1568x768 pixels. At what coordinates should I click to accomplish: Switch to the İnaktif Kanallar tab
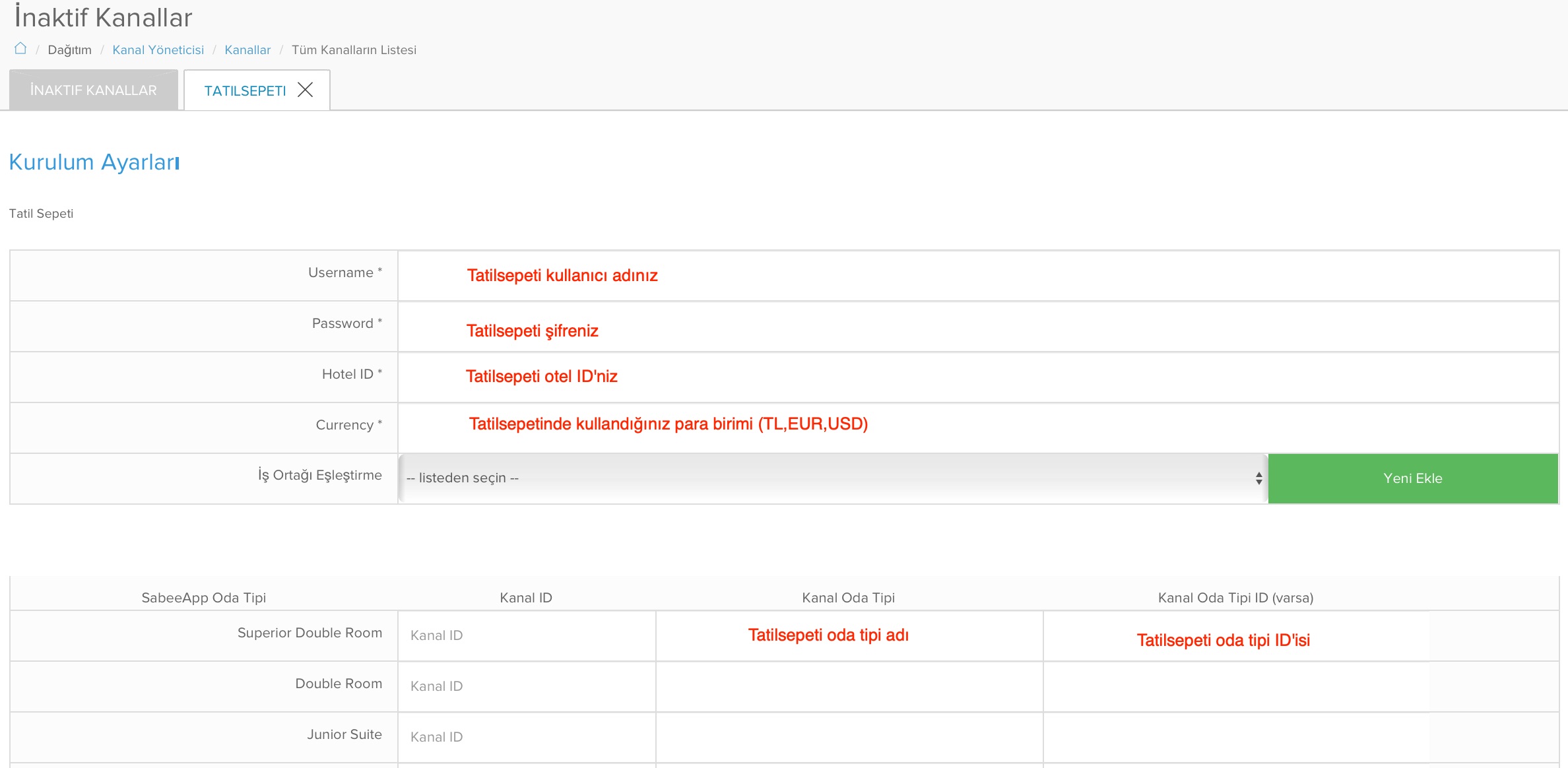click(94, 90)
